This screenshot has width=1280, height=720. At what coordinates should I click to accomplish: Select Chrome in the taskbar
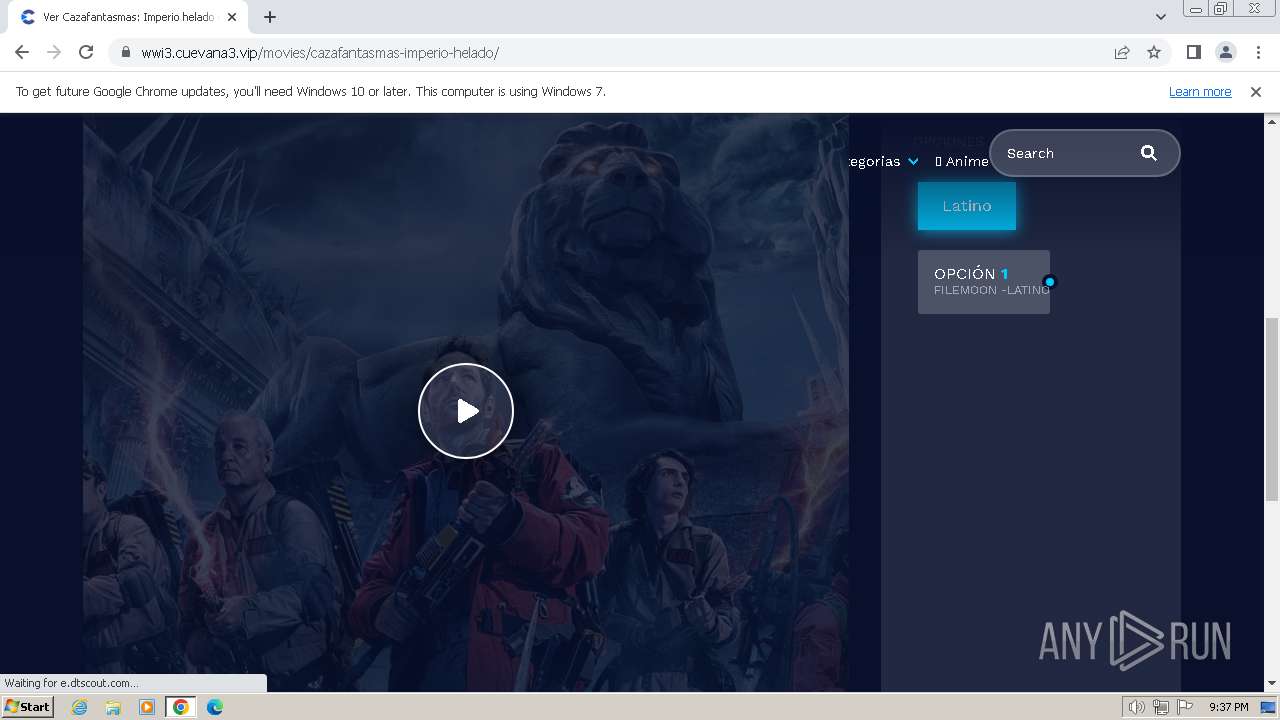click(180, 707)
